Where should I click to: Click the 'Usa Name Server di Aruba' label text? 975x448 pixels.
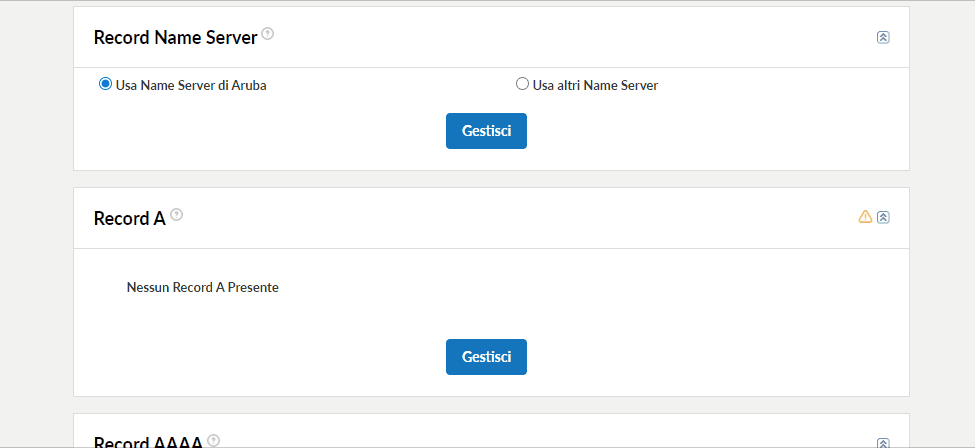pos(191,86)
